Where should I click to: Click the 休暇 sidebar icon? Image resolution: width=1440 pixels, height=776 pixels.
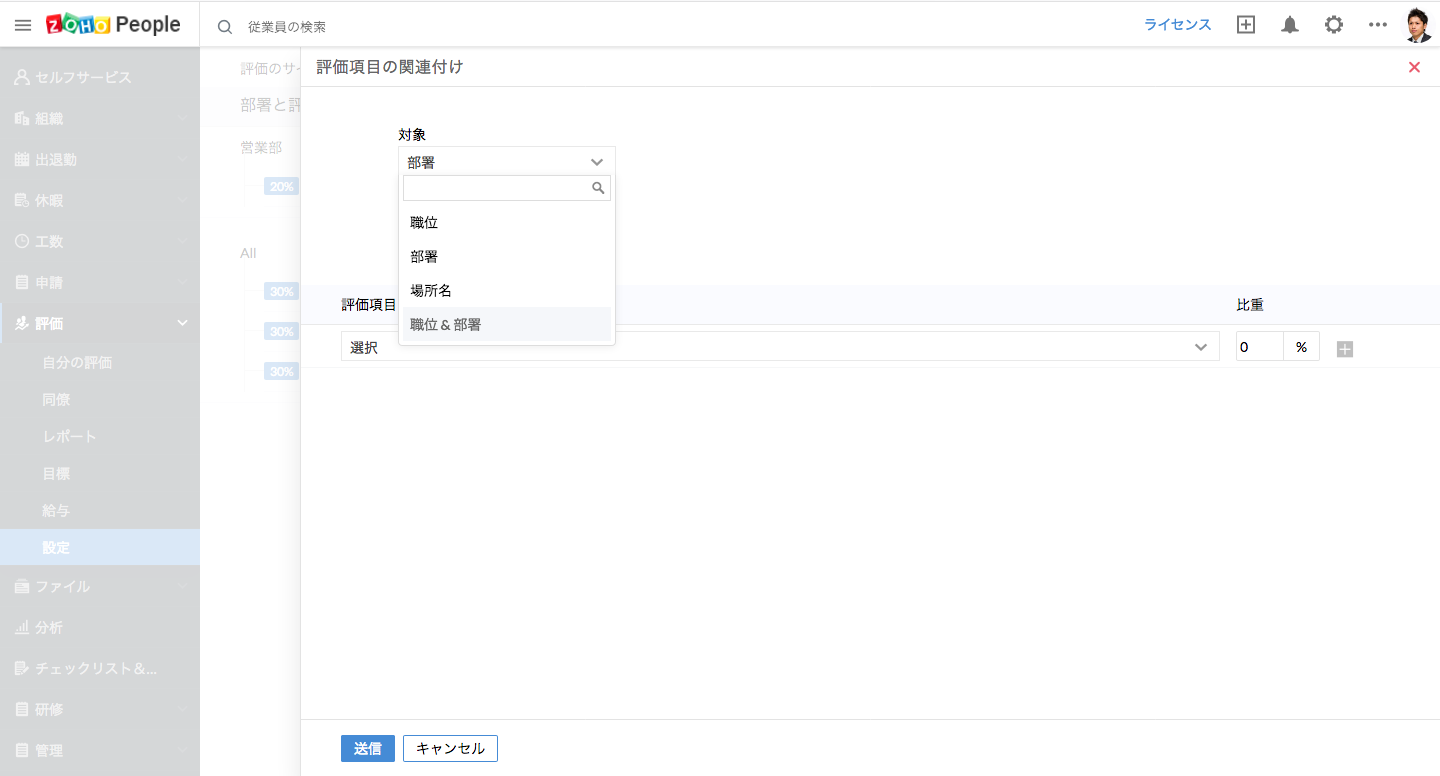(22, 200)
